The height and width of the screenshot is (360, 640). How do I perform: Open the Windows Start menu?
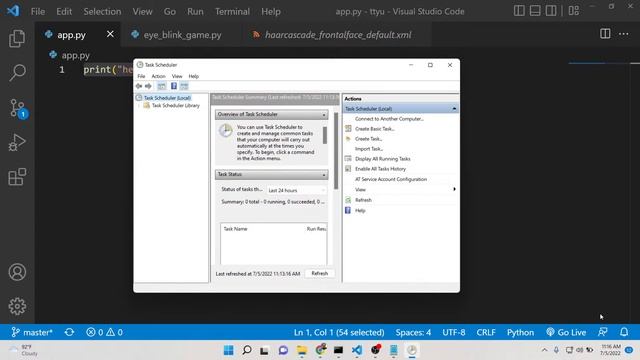pos(229,350)
